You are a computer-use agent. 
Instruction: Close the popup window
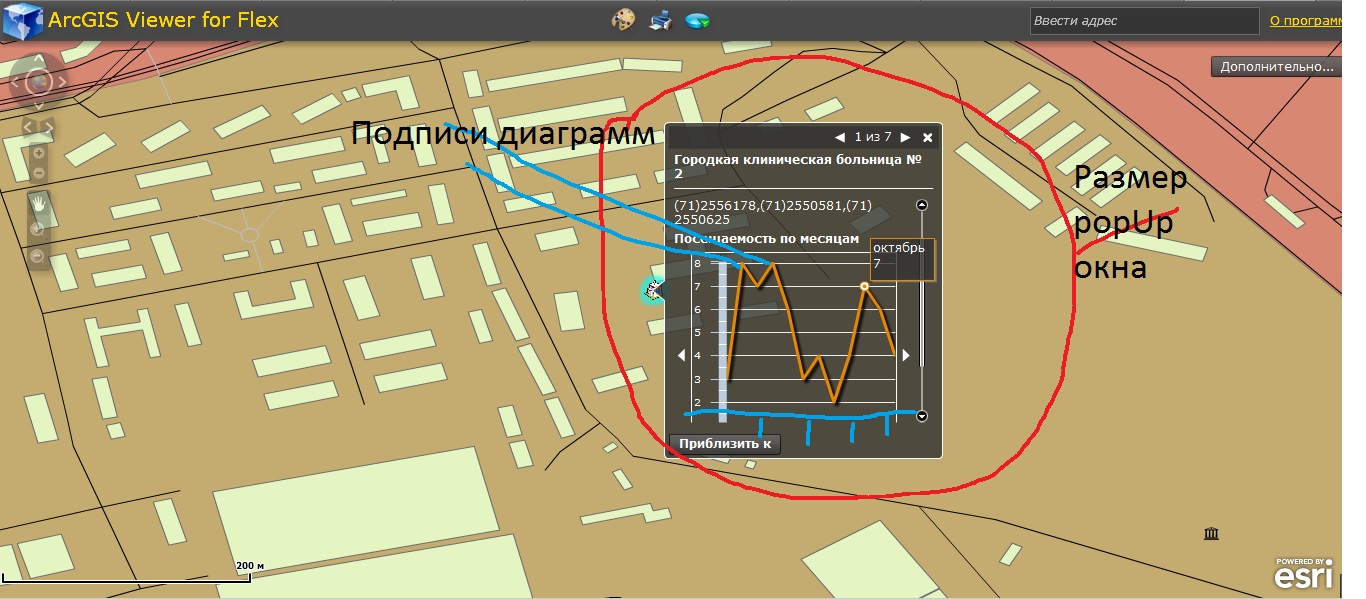click(x=927, y=137)
